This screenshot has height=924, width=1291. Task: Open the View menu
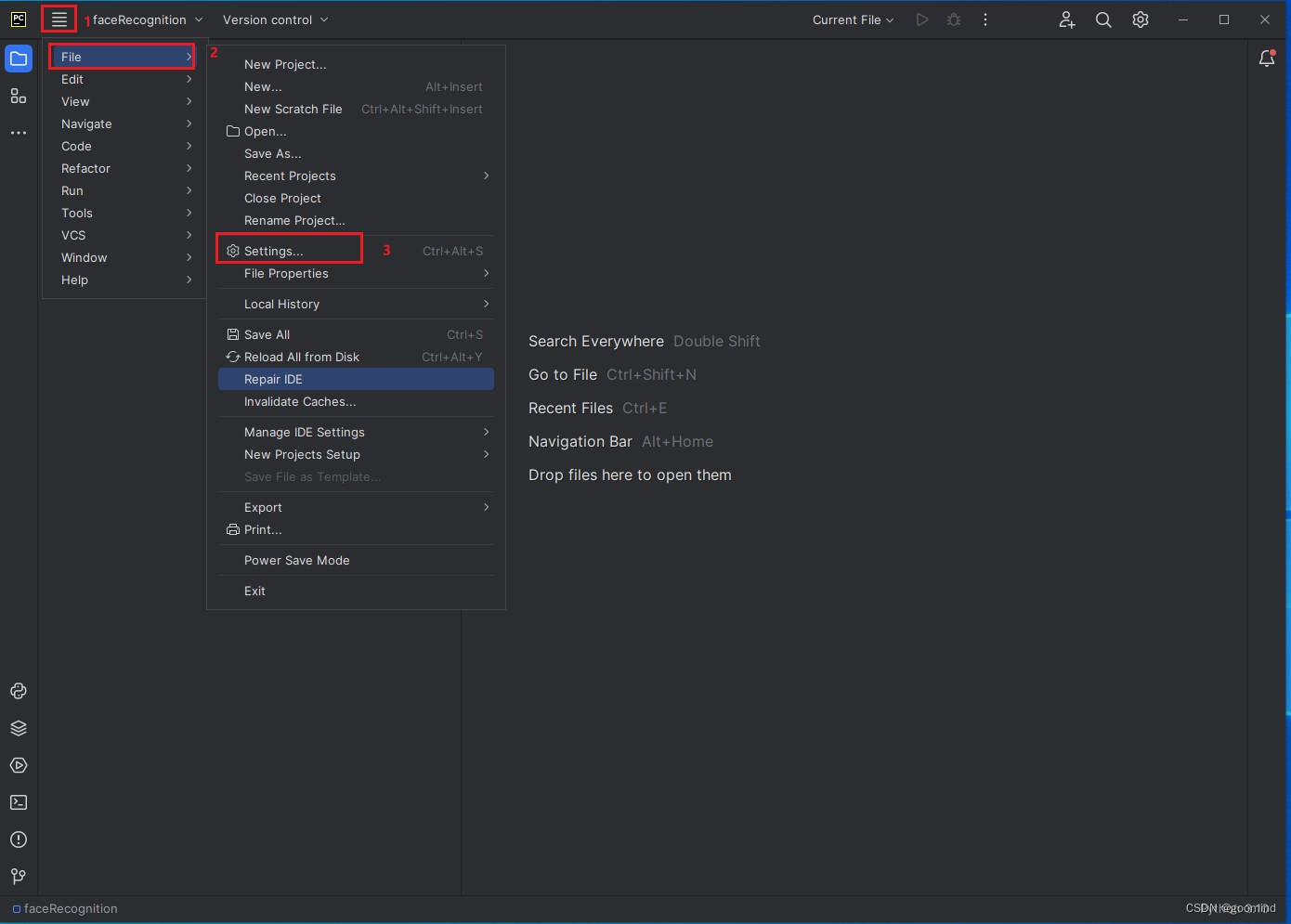tap(123, 101)
